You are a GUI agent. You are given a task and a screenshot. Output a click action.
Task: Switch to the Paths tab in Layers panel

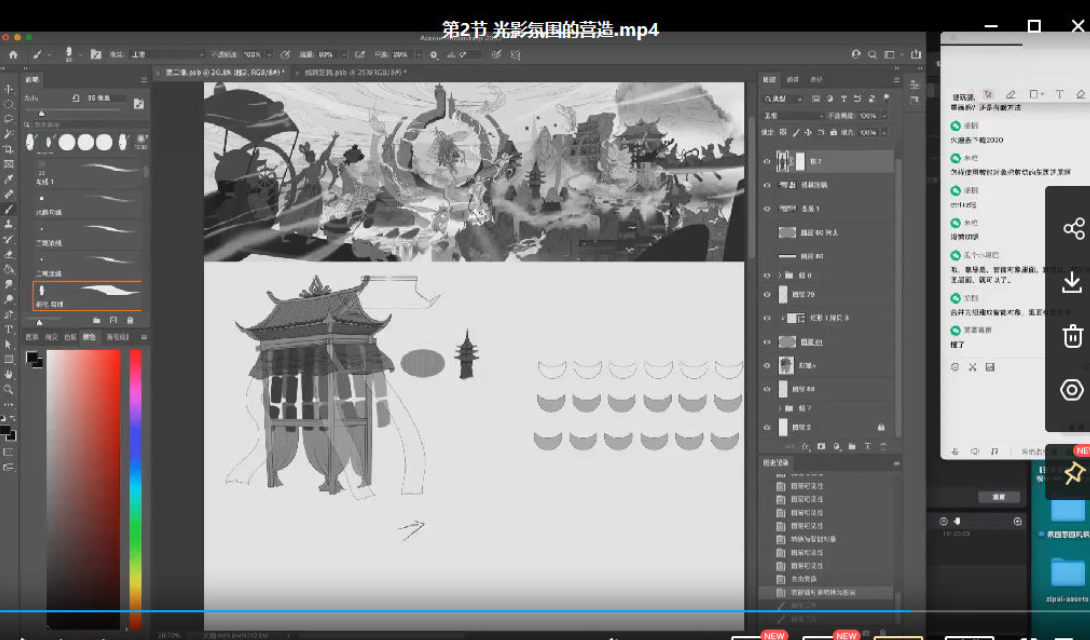pyautogui.click(x=816, y=80)
